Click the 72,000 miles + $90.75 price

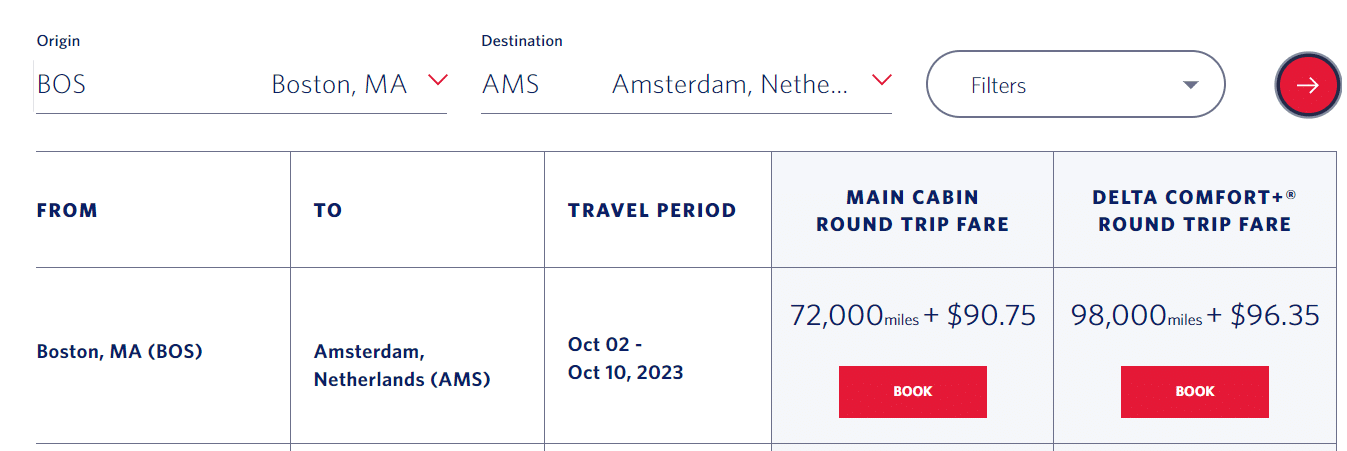912,316
